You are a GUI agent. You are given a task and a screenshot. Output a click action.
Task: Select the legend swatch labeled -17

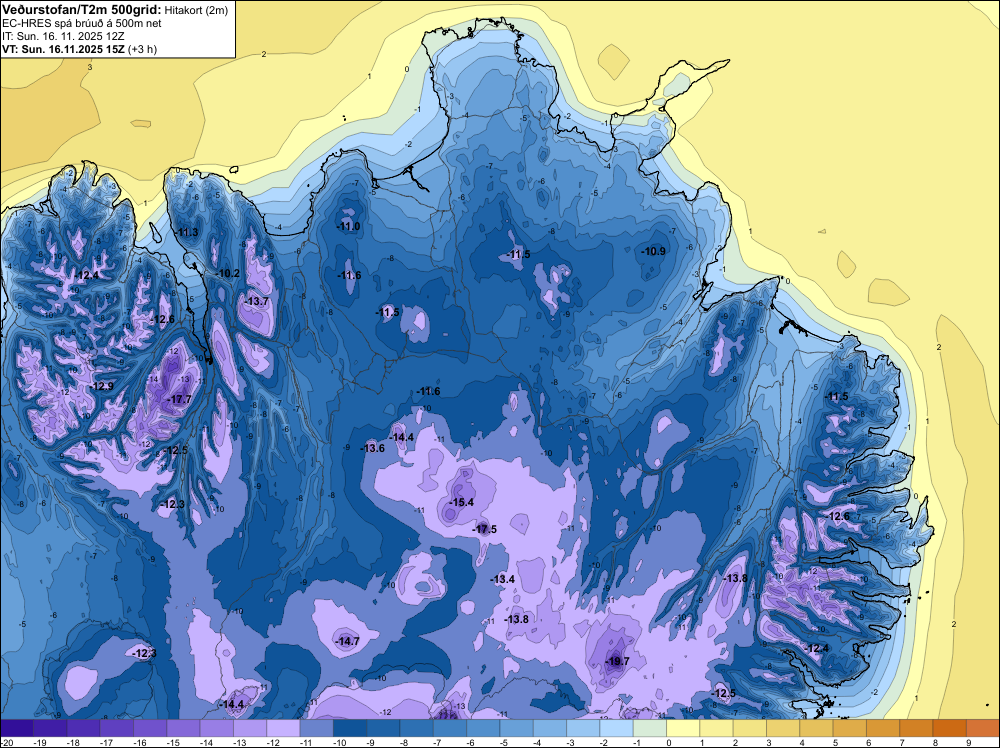(117, 727)
